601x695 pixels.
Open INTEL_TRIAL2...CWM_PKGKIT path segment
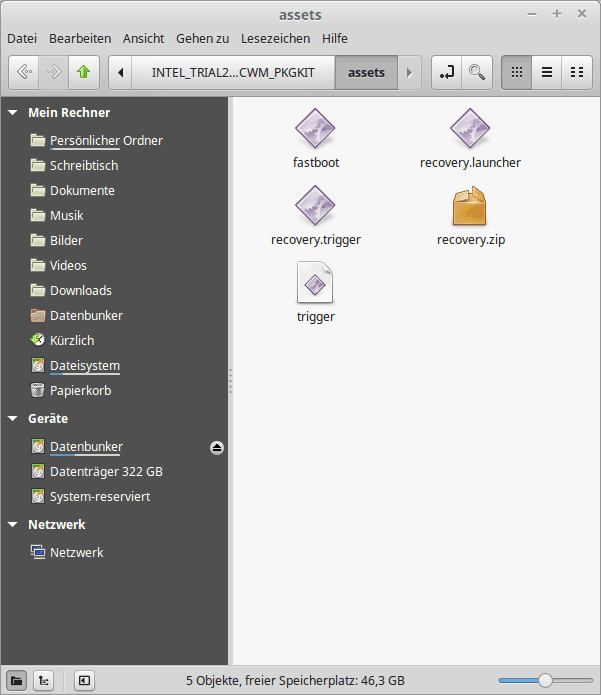click(233, 72)
